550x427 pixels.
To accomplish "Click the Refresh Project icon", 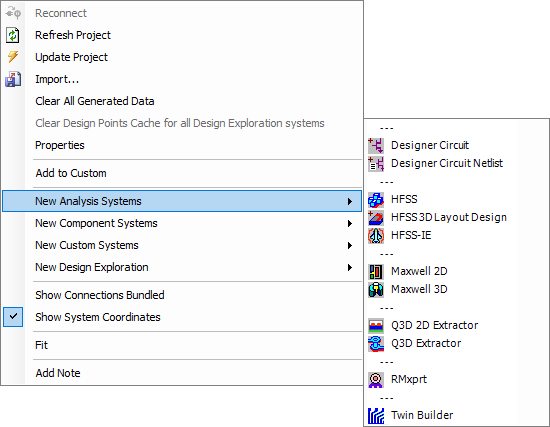I will pyautogui.click(x=13, y=35).
